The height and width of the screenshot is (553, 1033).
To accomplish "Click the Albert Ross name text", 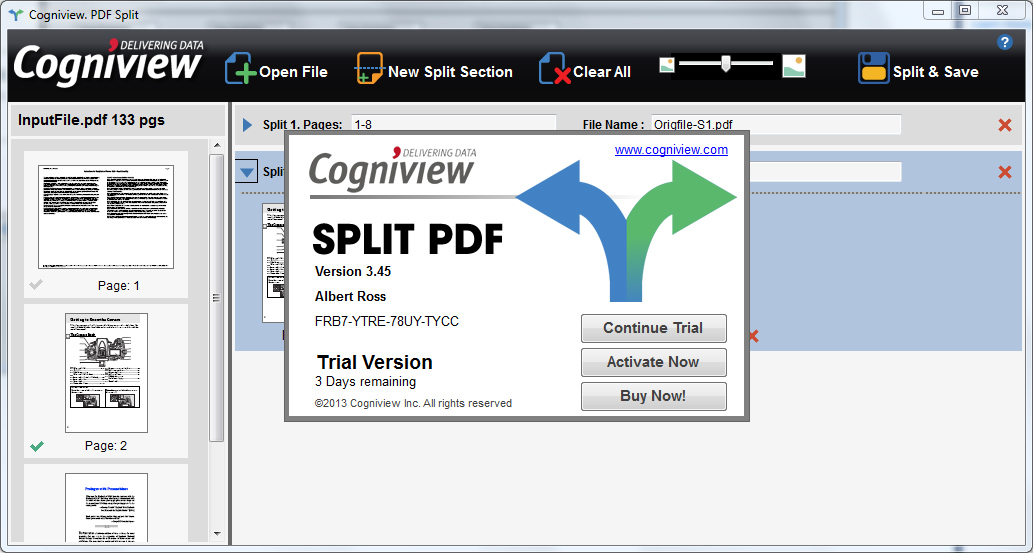I will [350, 297].
